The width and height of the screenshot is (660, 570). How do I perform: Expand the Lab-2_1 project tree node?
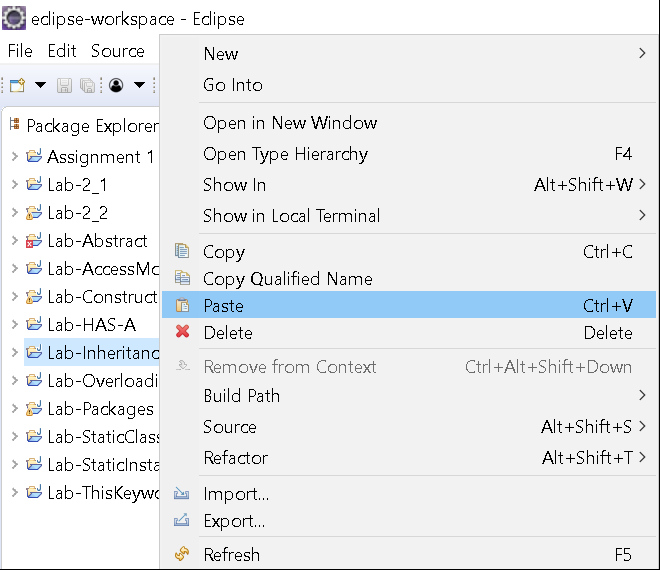point(15,184)
